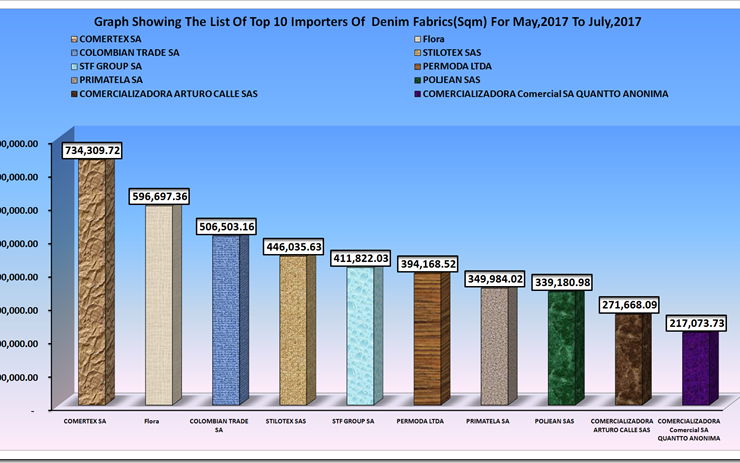Click the brown marble ARTURO CALLE bar
The width and height of the screenshot is (740, 463).
[x=633, y=359]
